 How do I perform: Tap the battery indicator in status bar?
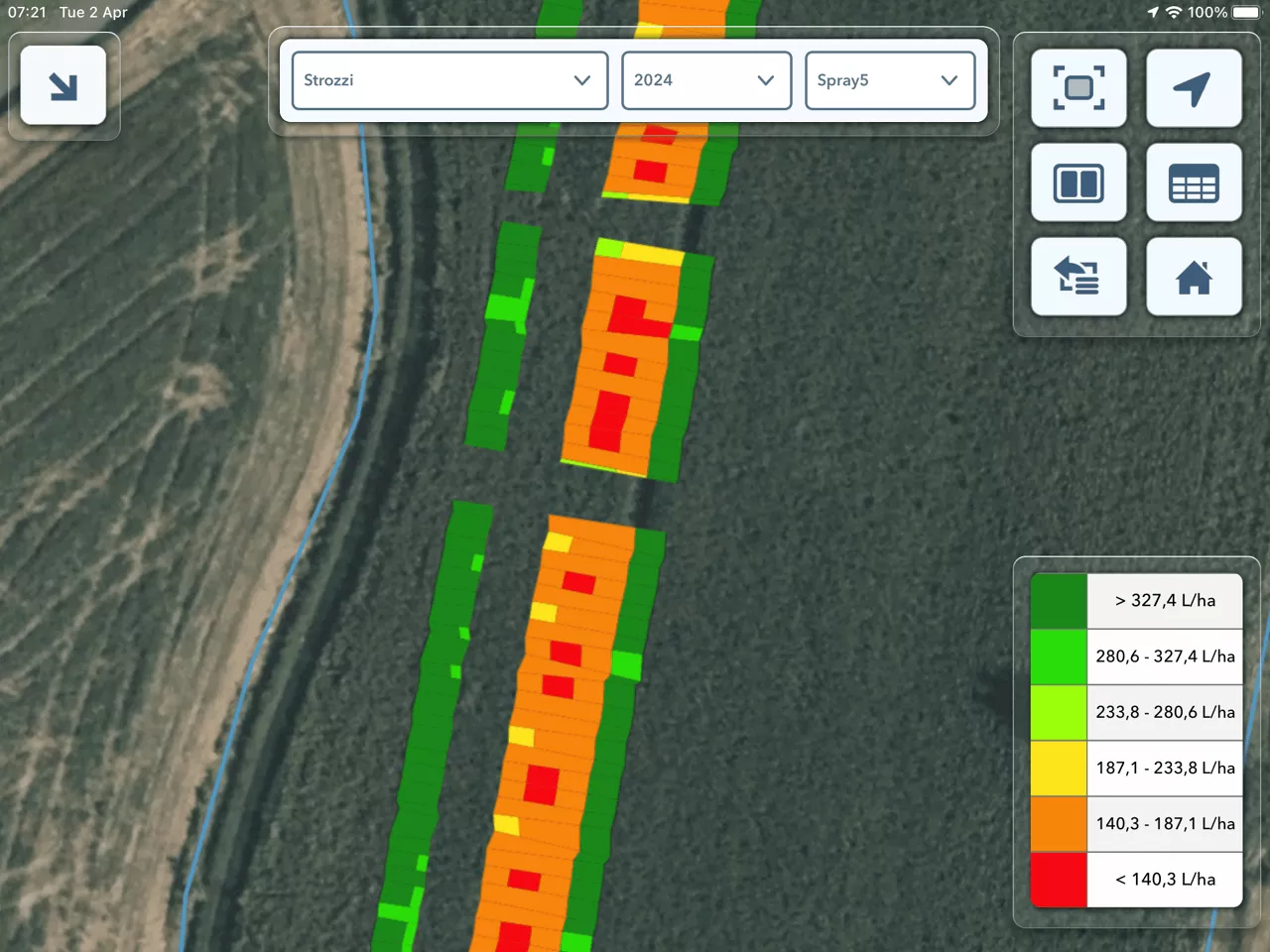click(x=1245, y=13)
